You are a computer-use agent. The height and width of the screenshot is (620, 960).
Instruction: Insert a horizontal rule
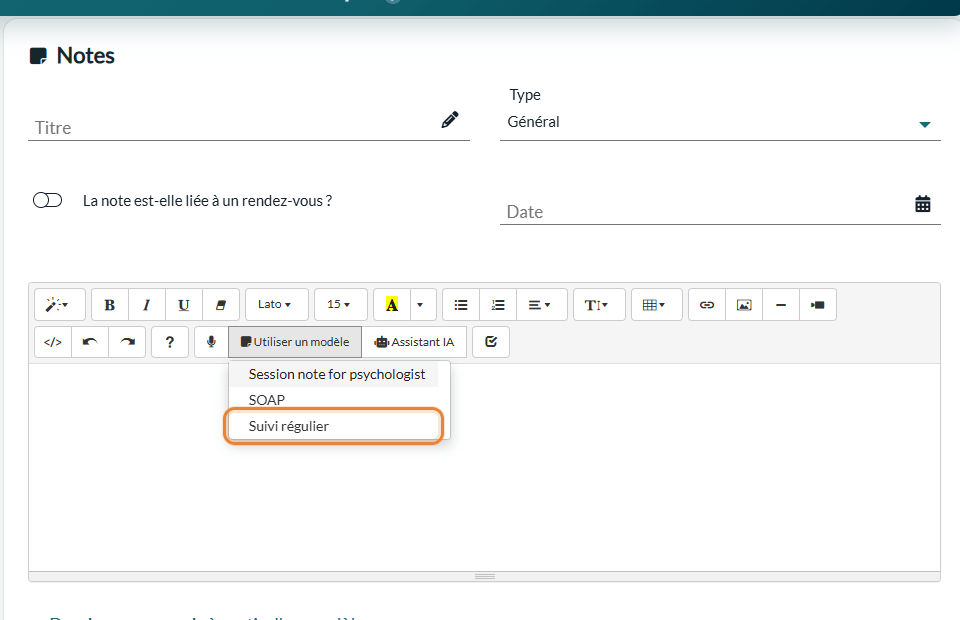point(781,305)
